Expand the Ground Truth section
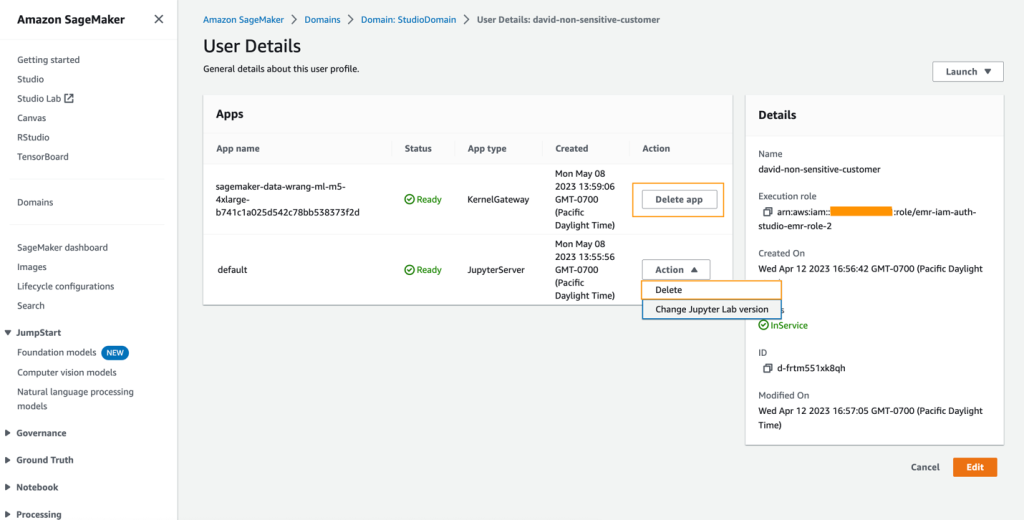Screen dimensions: 1024x520 [8, 460]
